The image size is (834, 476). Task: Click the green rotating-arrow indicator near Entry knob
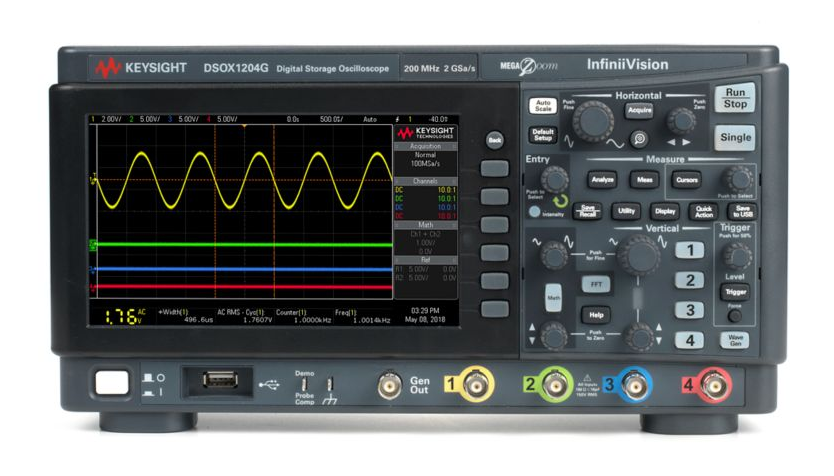[x=560, y=201]
